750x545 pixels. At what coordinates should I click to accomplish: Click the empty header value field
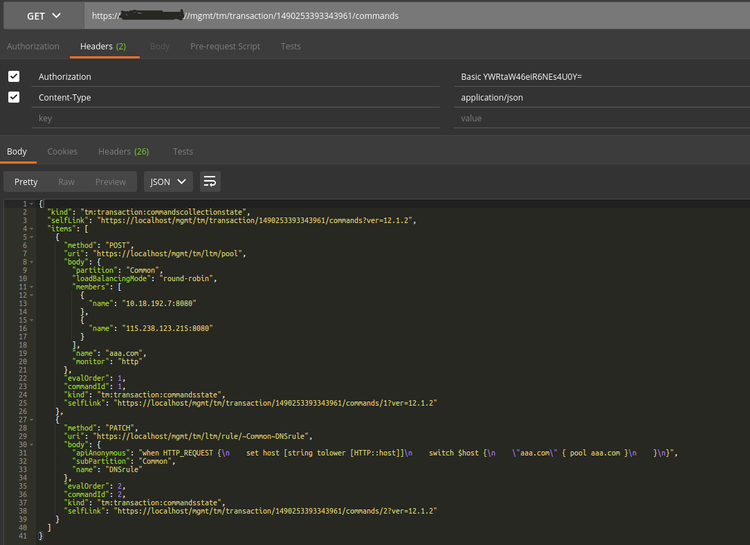(x=600, y=118)
